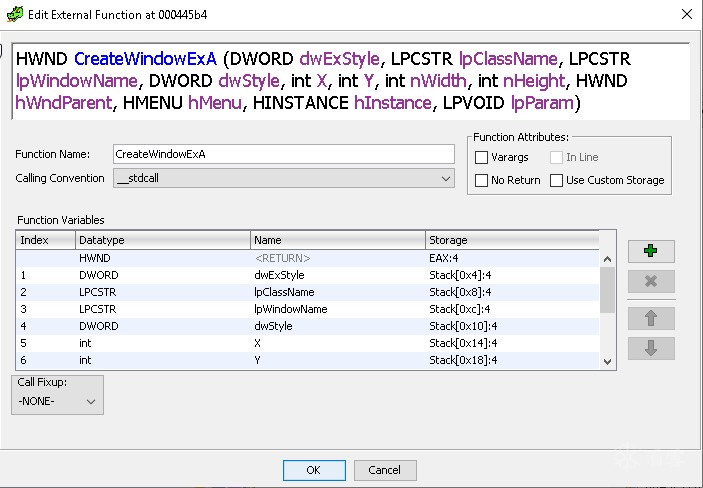Click the Ghidra dragon icon in title bar
The width and height of the screenshot is (703, 488).
[x=14, y=14]
